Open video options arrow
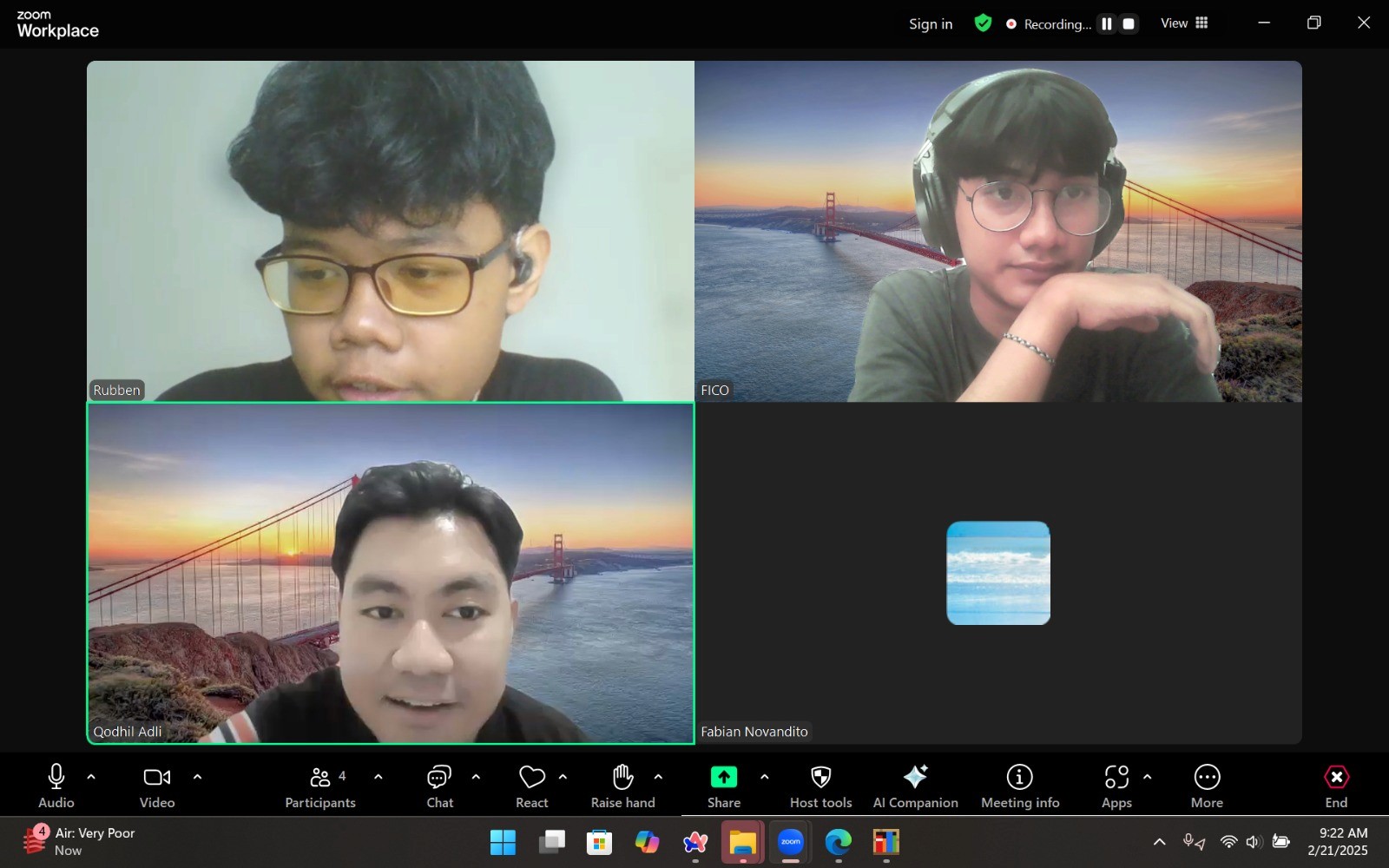This screenshot has width=1389, height=868. pyautogui.click(x=197, y=777)
